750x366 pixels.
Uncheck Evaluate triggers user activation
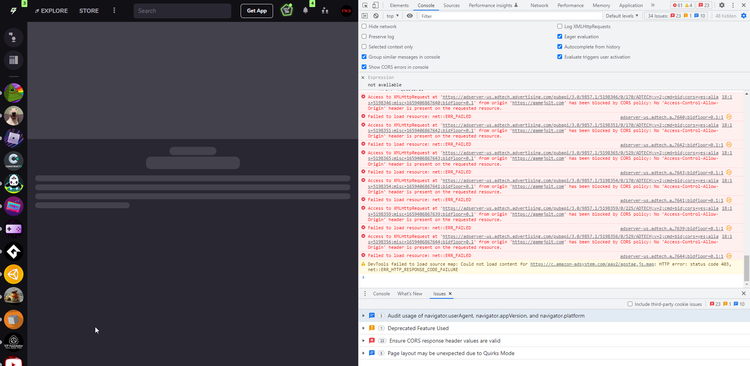(560, 57)
